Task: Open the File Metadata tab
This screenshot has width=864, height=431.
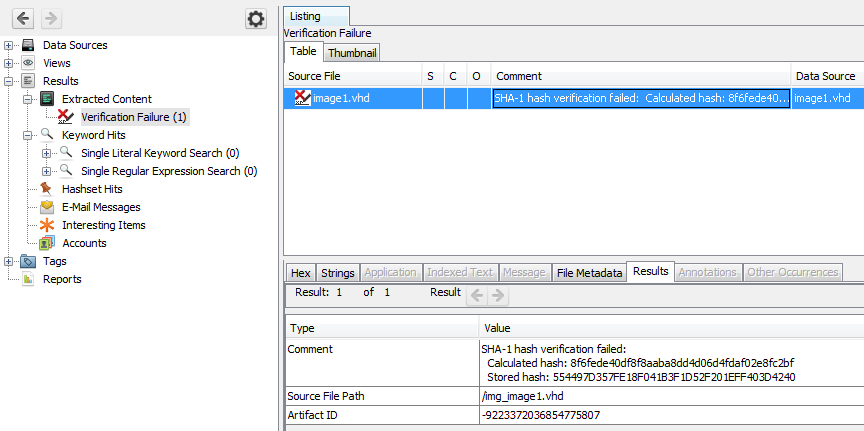Action: coord(589,272)
